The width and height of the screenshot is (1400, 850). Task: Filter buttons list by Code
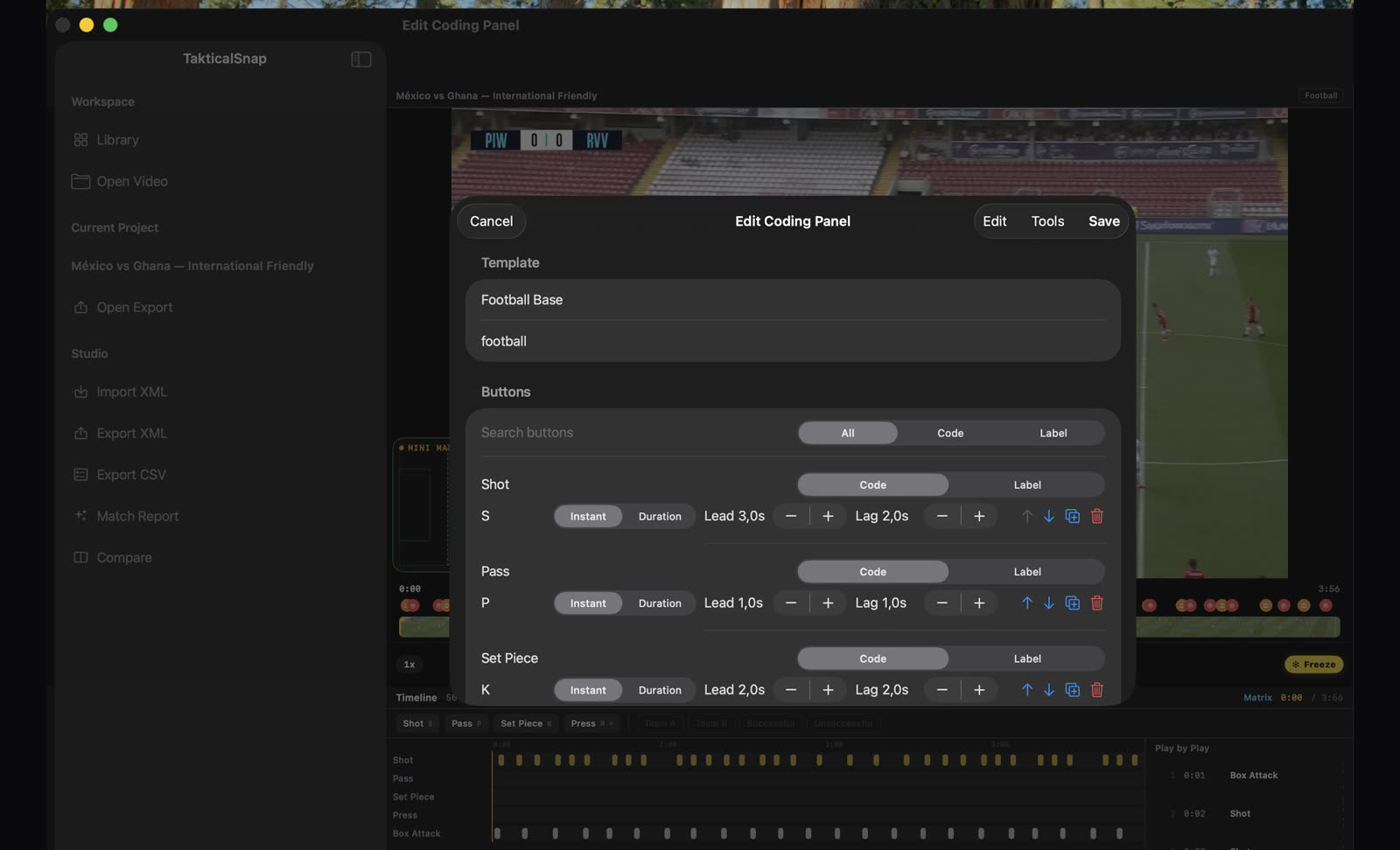click(x=950, y=433)
